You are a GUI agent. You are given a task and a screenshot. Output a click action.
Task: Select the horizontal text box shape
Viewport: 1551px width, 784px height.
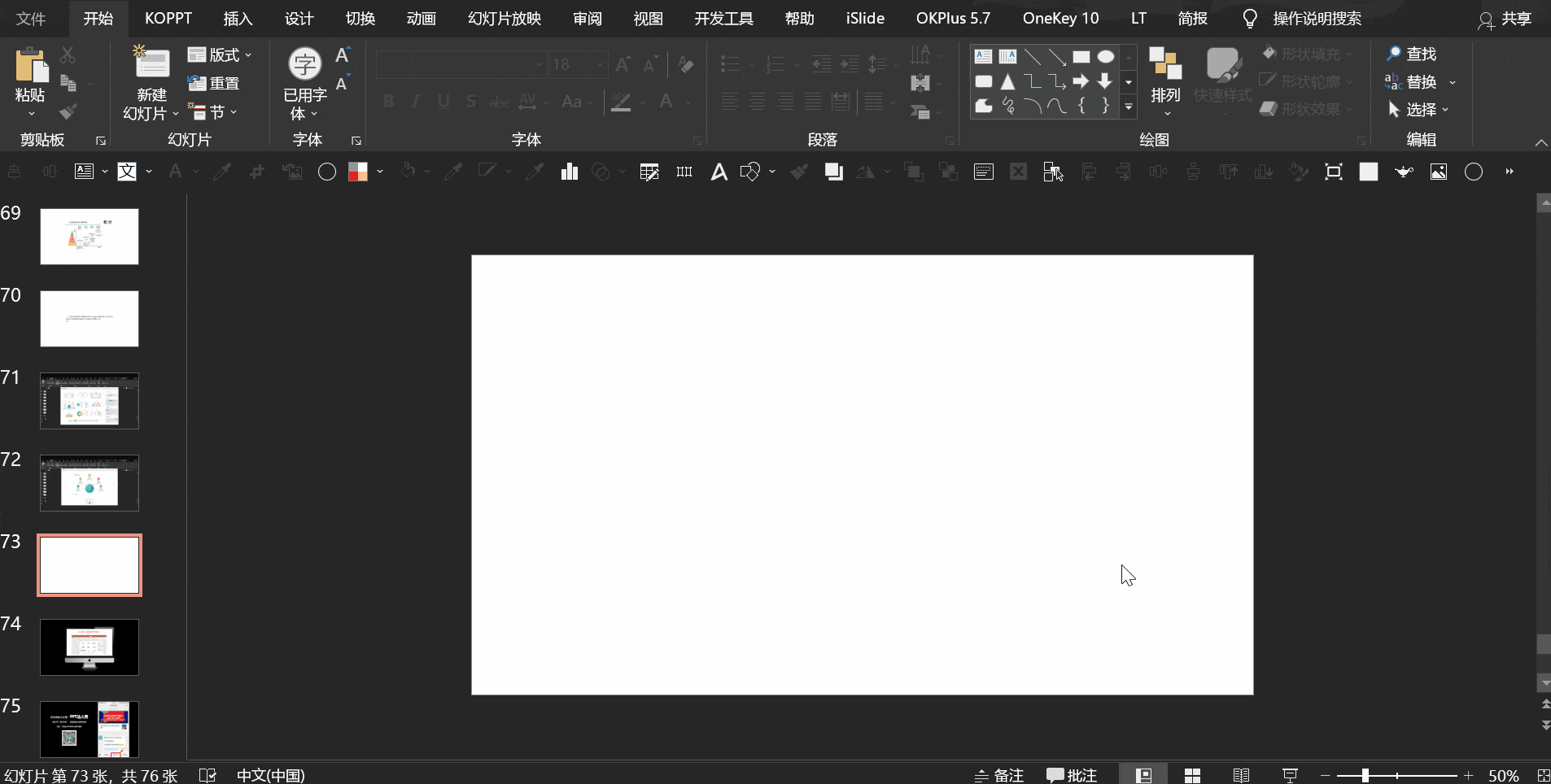pyautogui.click(x=983, y=57)
